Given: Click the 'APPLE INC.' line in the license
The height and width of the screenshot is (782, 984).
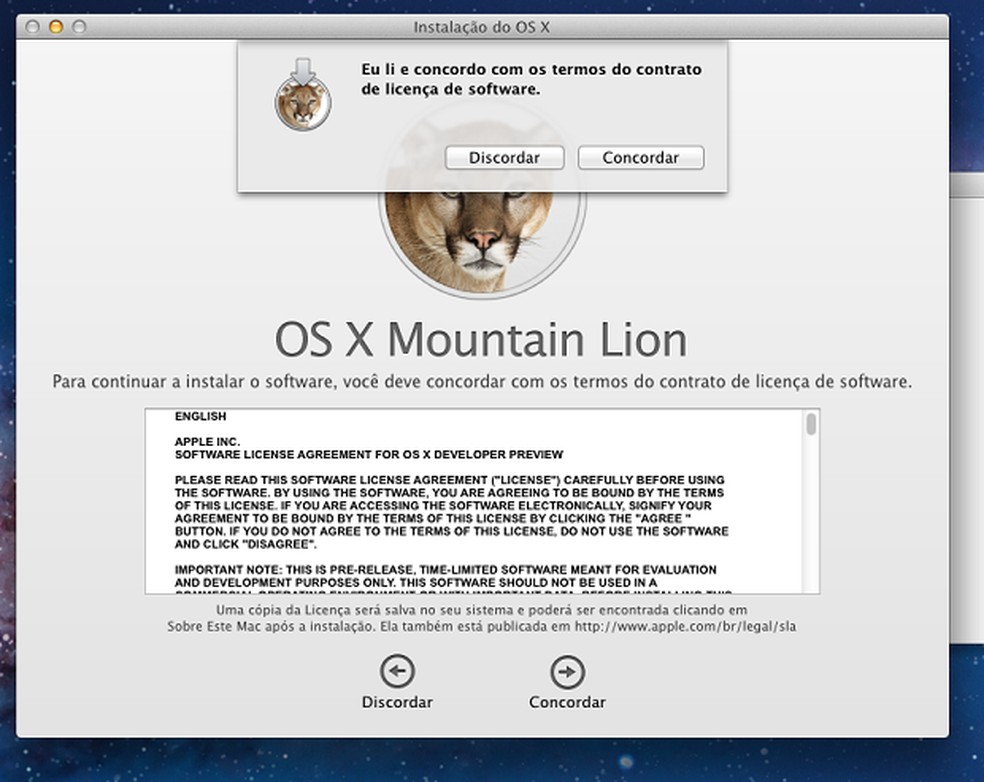Looking at the screenshot, I should coord(207,442).
